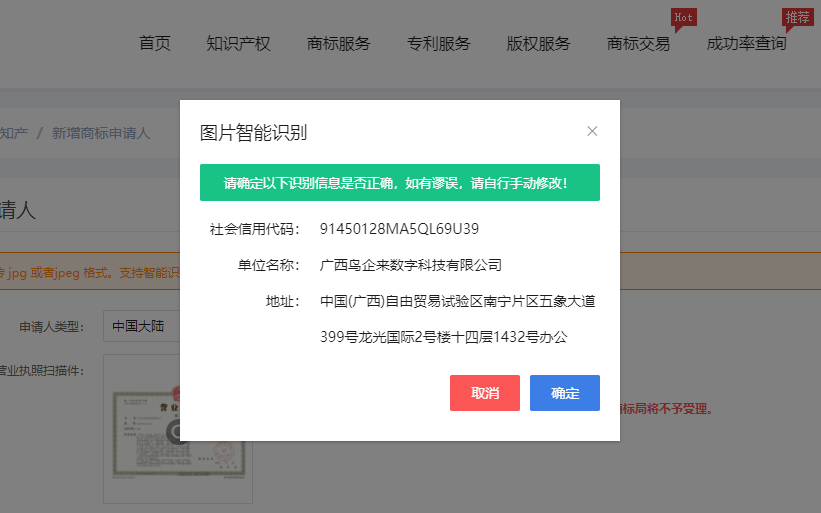Click the green notice banner 请确定以下识别信息是否正确
The image size is (821, 513).
(x=400, y=183)
